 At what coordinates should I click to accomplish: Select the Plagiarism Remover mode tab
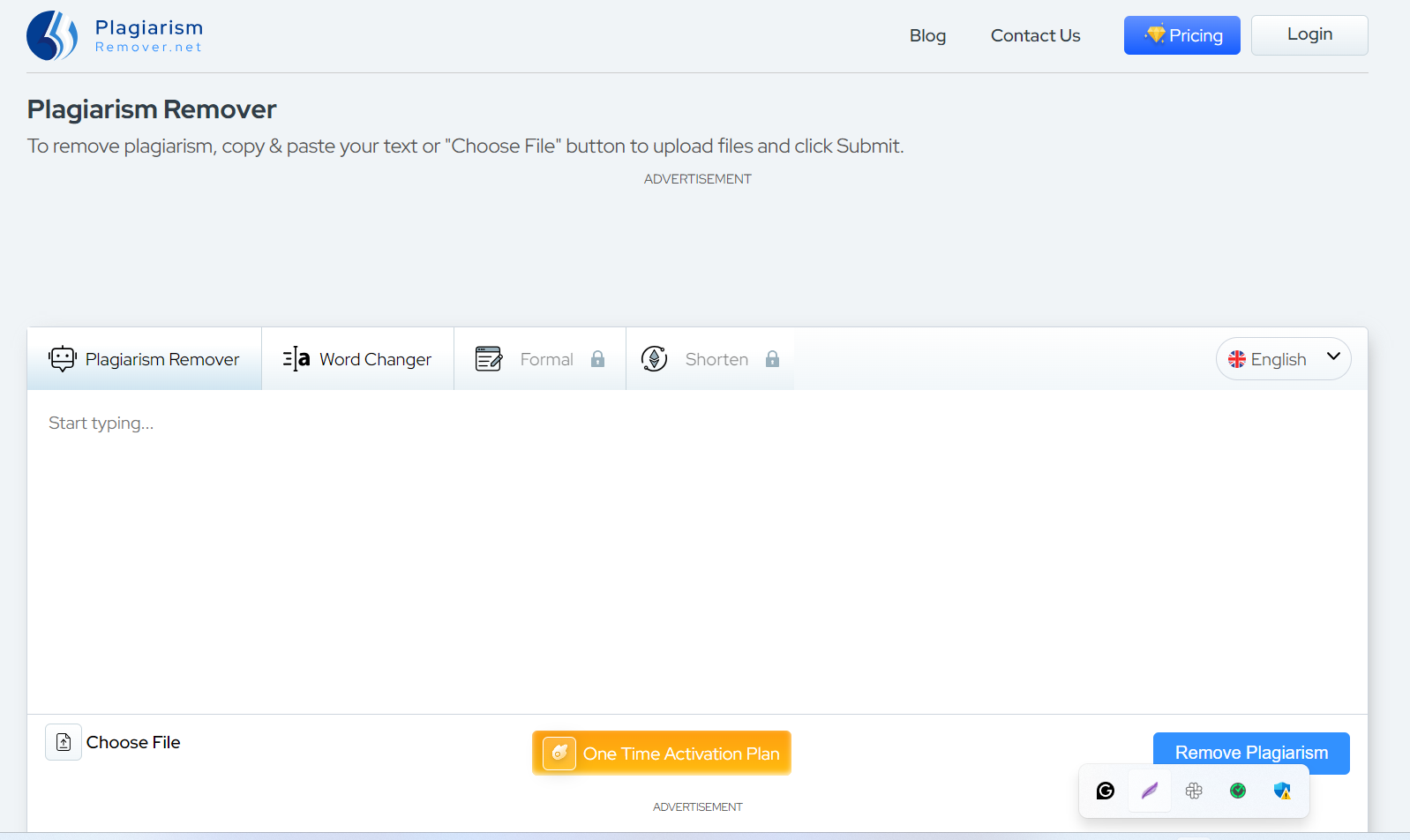[145, 359]
